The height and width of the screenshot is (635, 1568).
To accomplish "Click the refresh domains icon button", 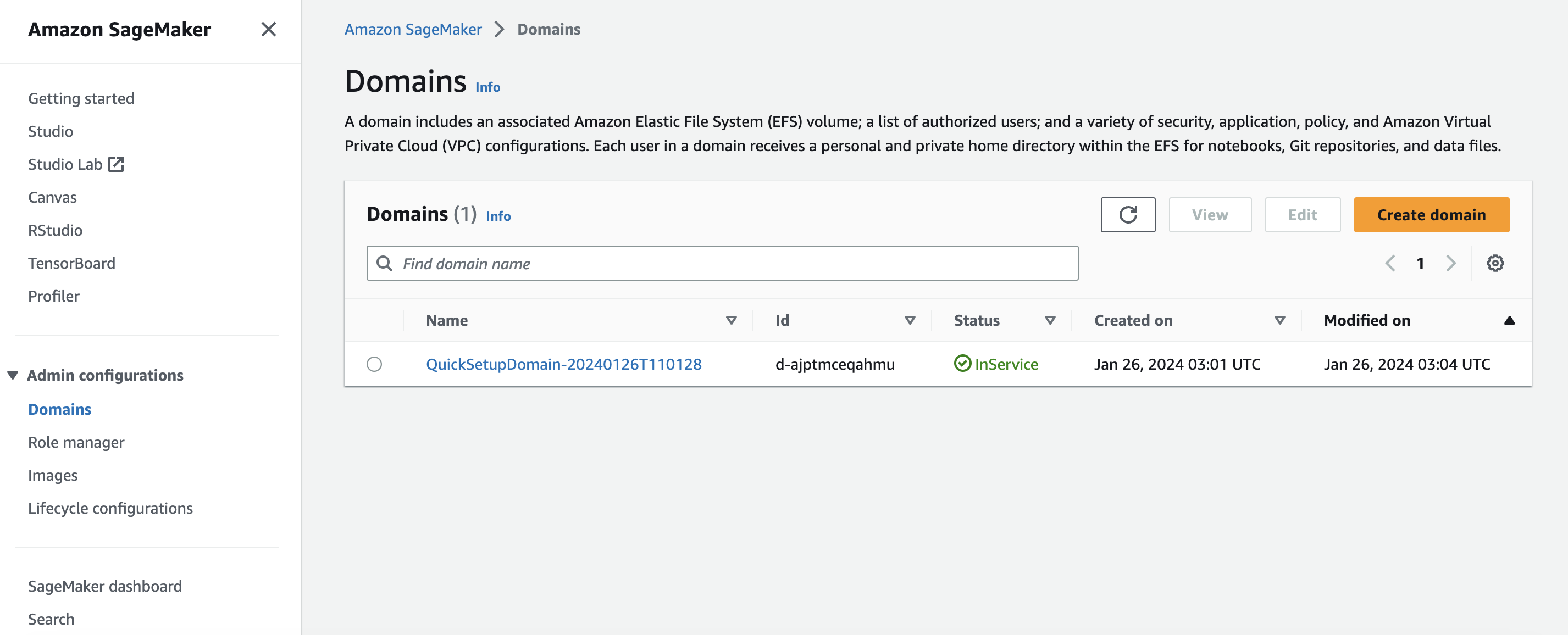I will [x=1127, y=215].
